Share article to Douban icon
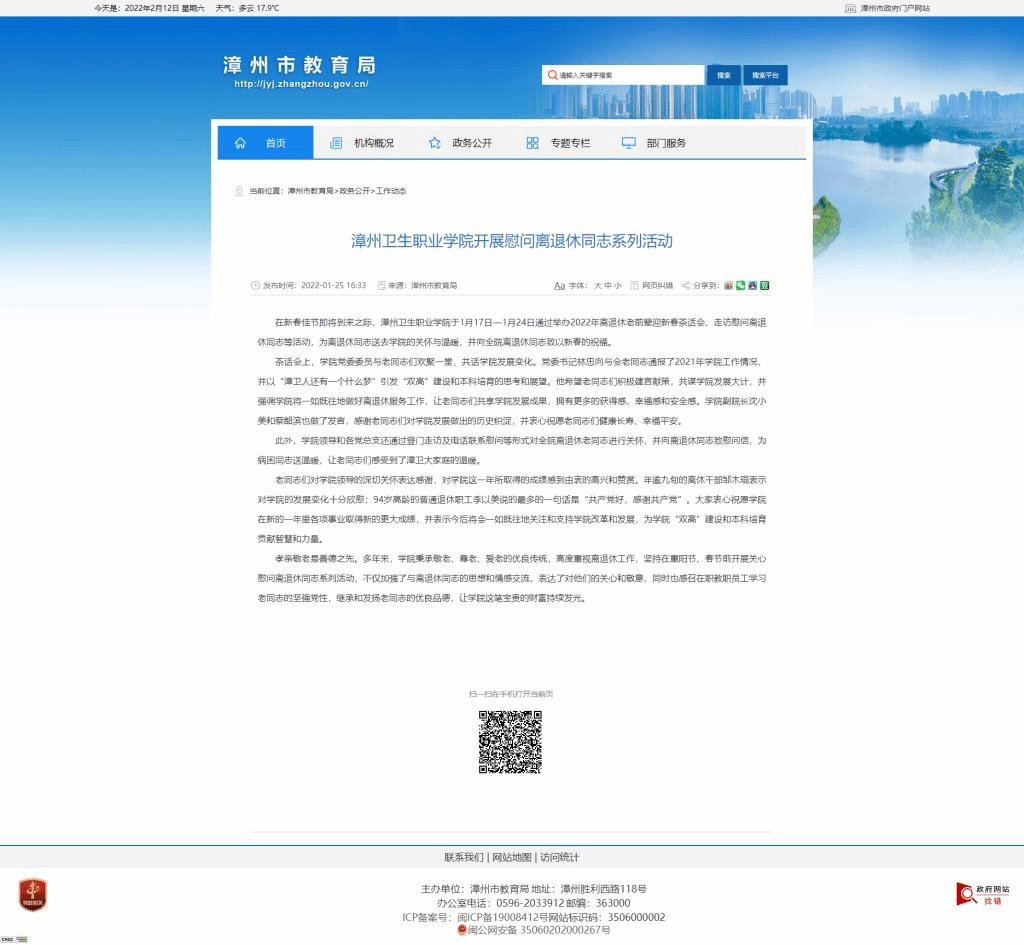 click(765, 286)
